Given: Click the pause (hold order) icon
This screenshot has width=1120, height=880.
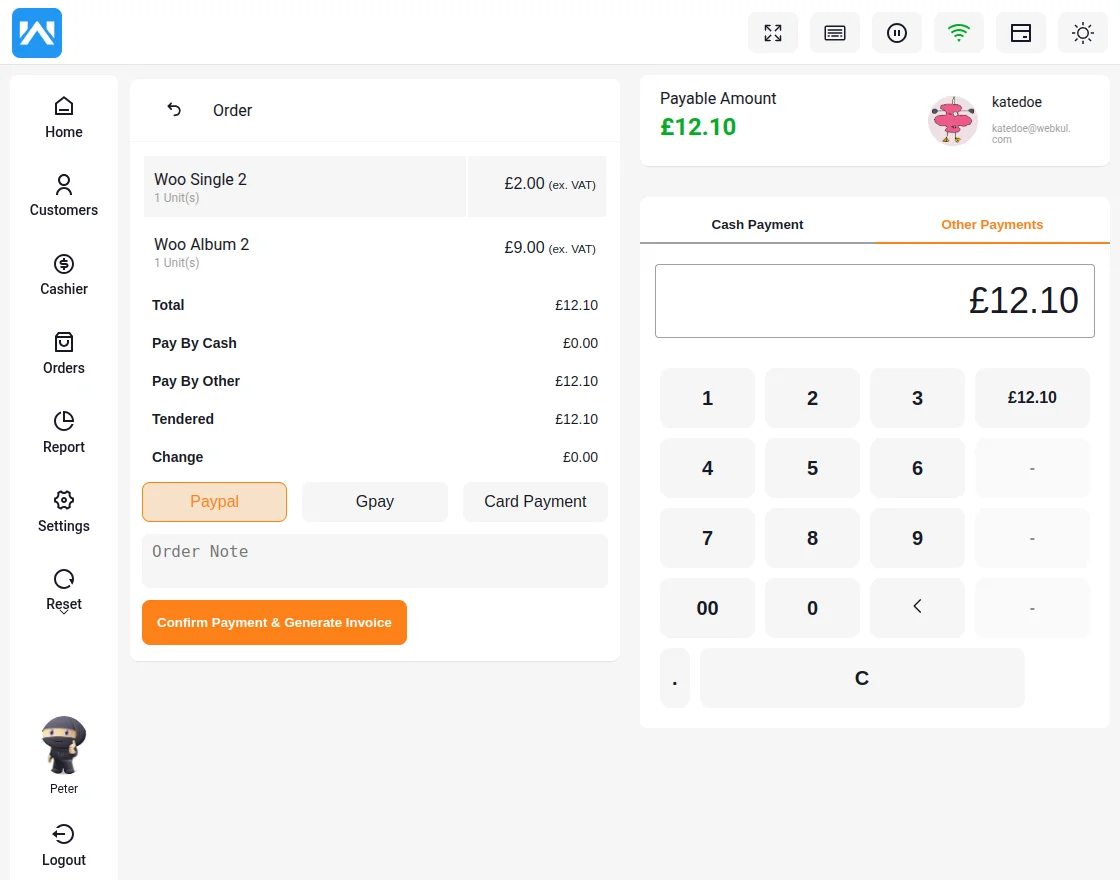Looking at the screenshot, I should click(896, 32).
